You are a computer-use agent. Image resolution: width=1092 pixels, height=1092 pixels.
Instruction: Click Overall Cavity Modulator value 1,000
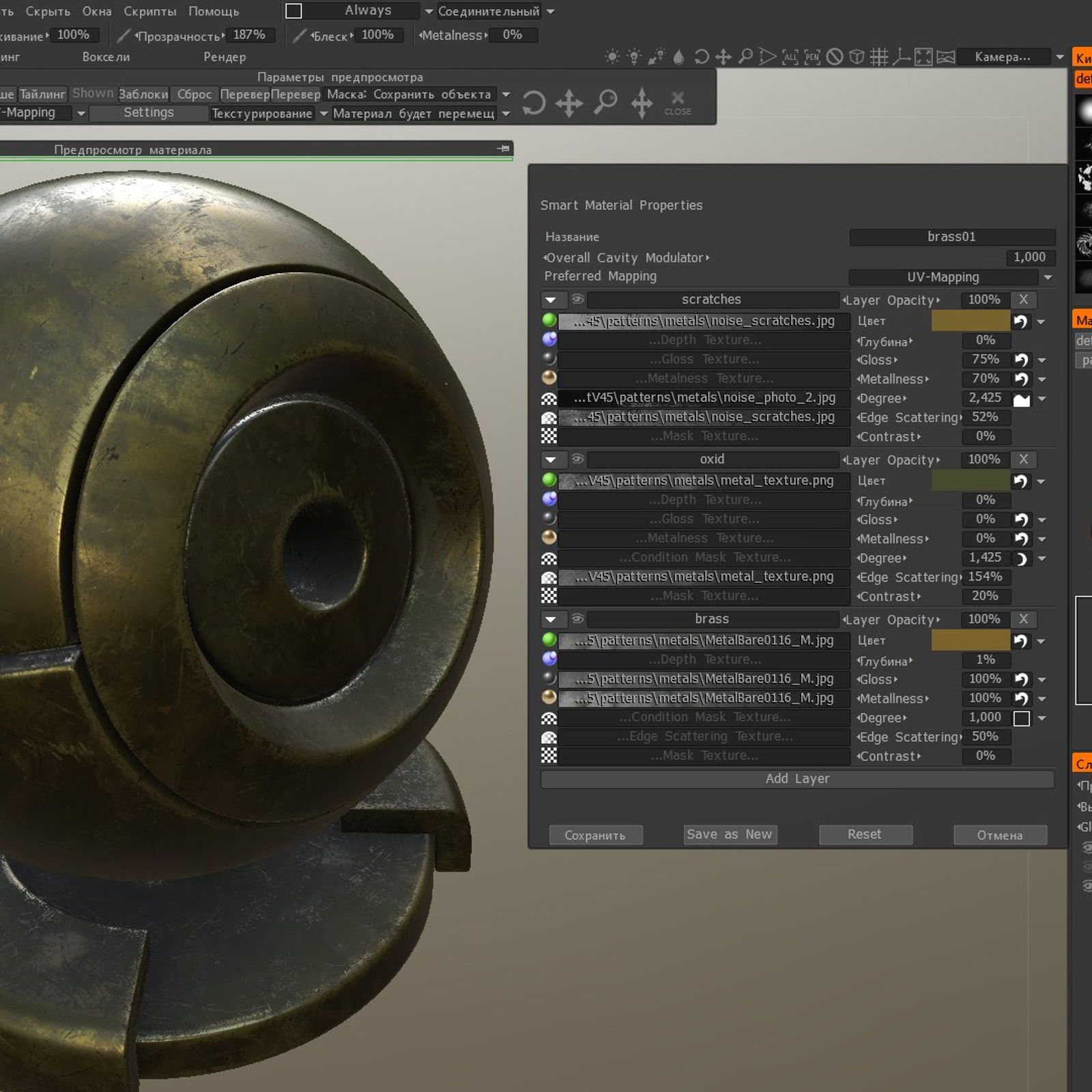pos(1030,257)
